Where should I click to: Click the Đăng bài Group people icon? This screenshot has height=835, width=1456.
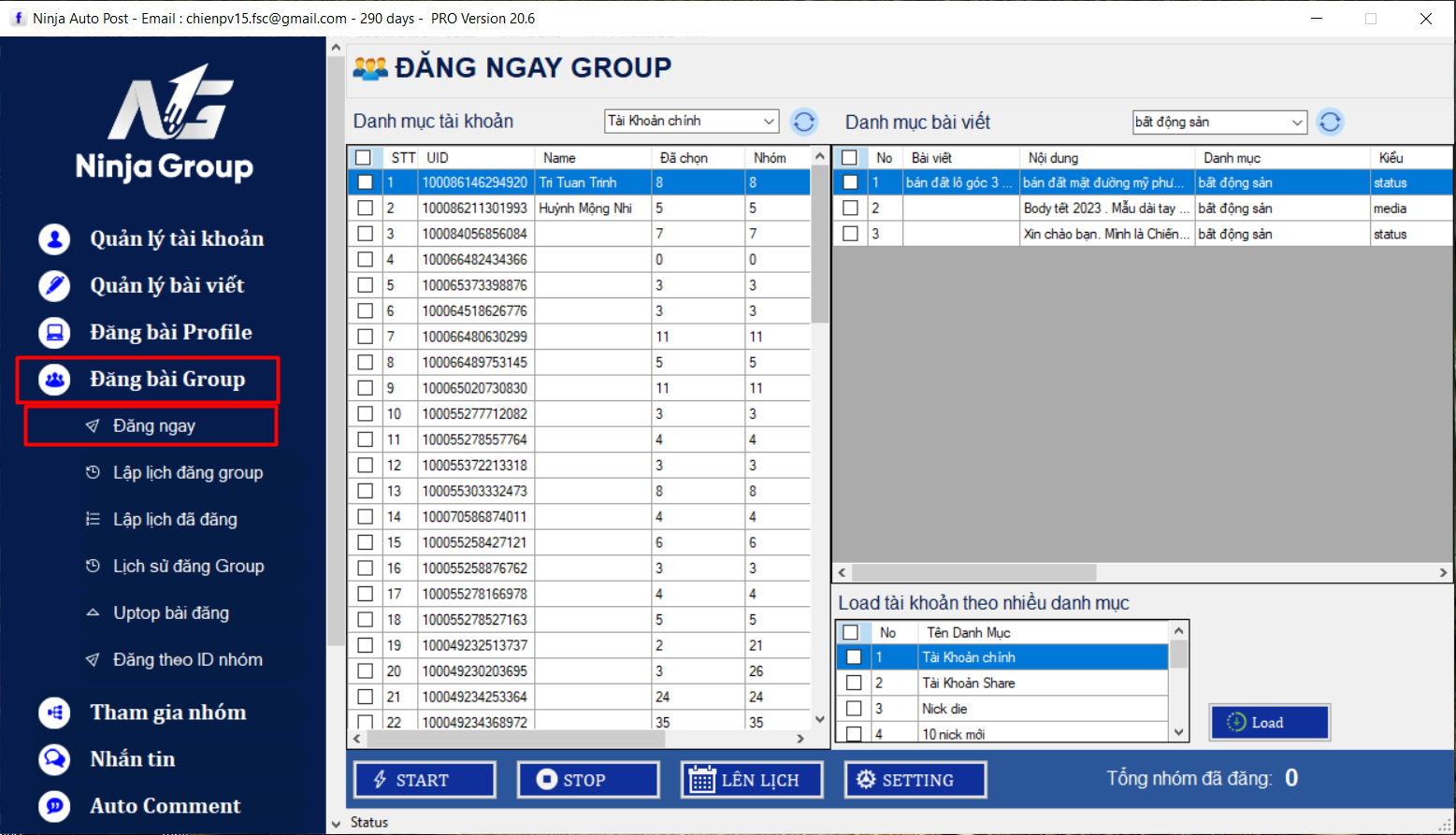(54, 379)
